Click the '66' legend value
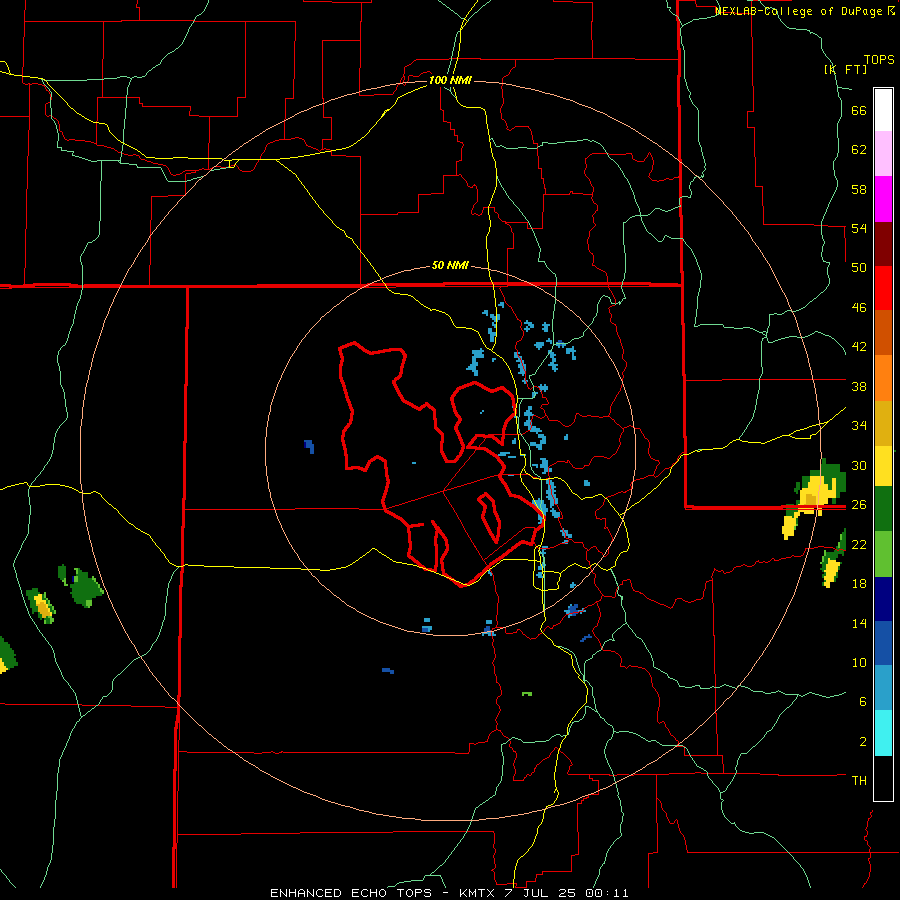 point(859,111)
